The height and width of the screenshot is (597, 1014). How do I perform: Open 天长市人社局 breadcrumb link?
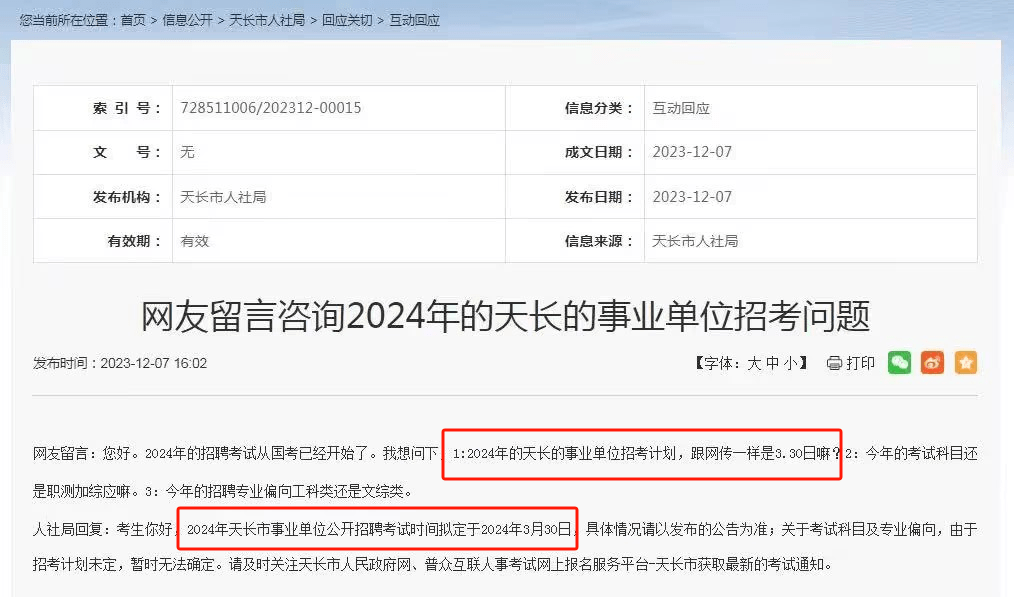pyautogui.click(x=267, y=20)
